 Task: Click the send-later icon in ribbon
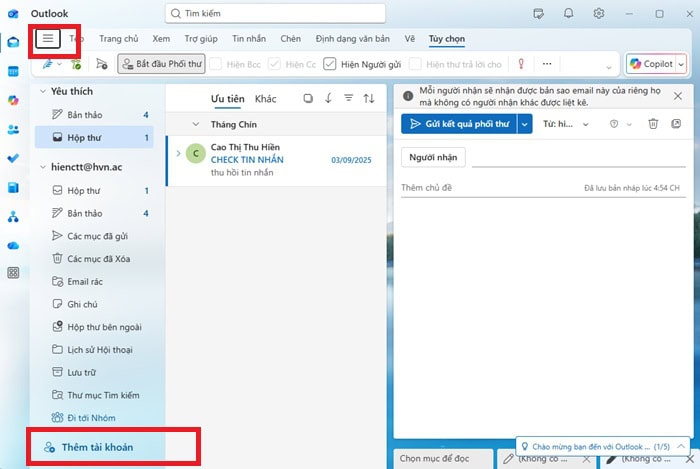(102, 64)
